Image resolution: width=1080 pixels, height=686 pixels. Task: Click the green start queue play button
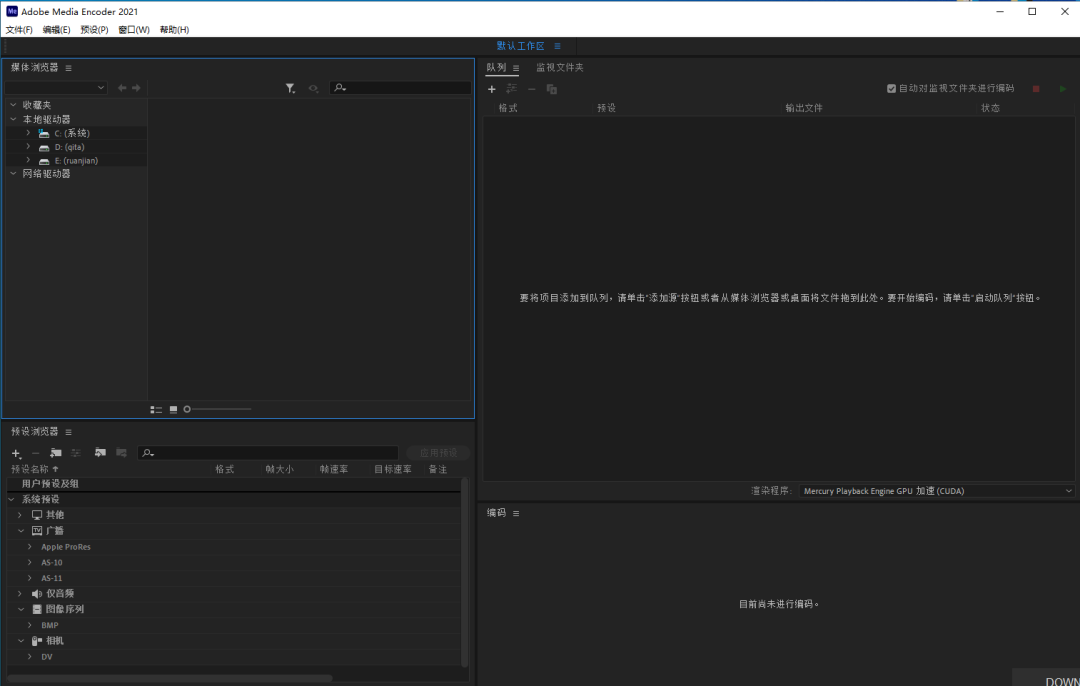pyautogui.click(x=1063, y=89)
